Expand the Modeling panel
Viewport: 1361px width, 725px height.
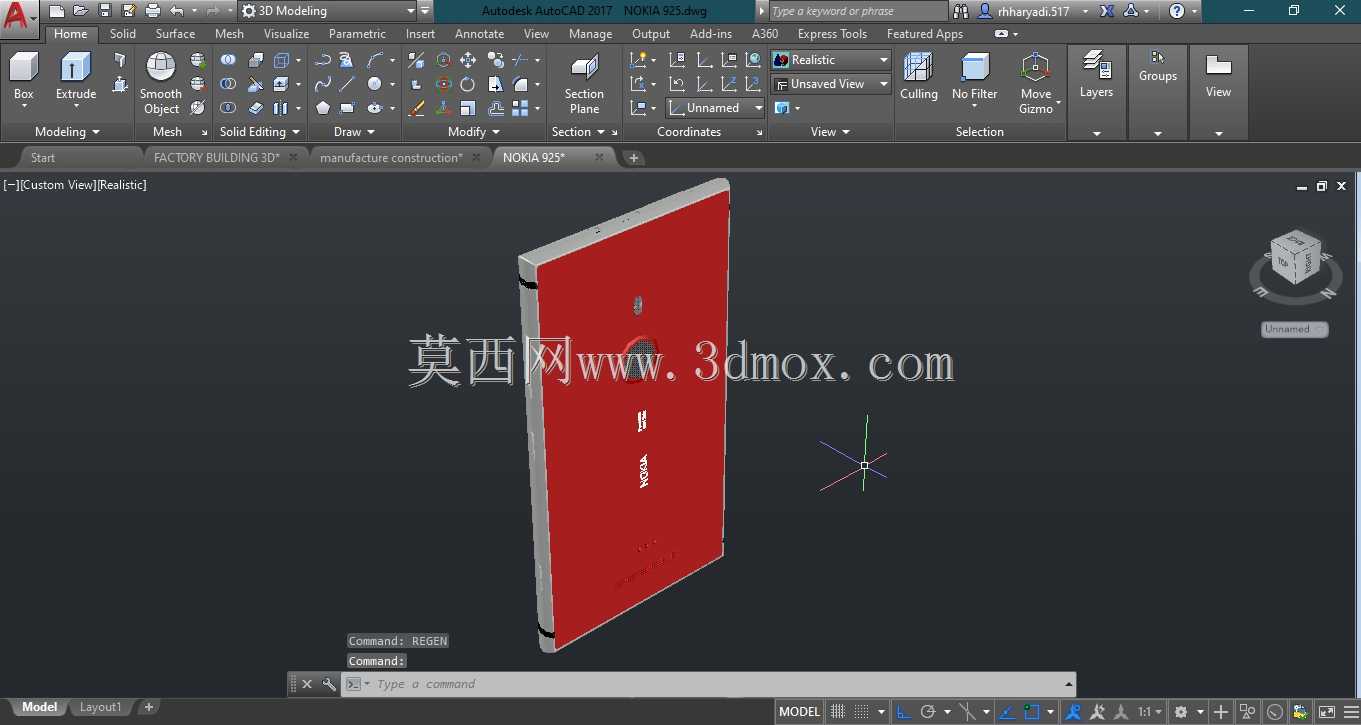[67, 132]
